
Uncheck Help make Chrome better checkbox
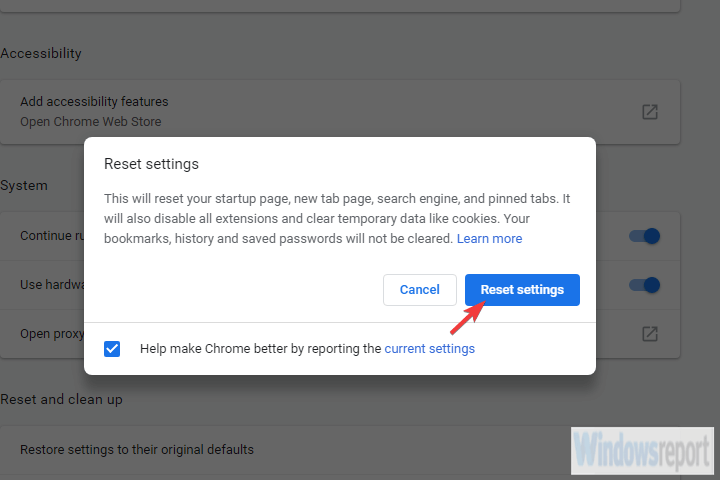pos(112,349)
